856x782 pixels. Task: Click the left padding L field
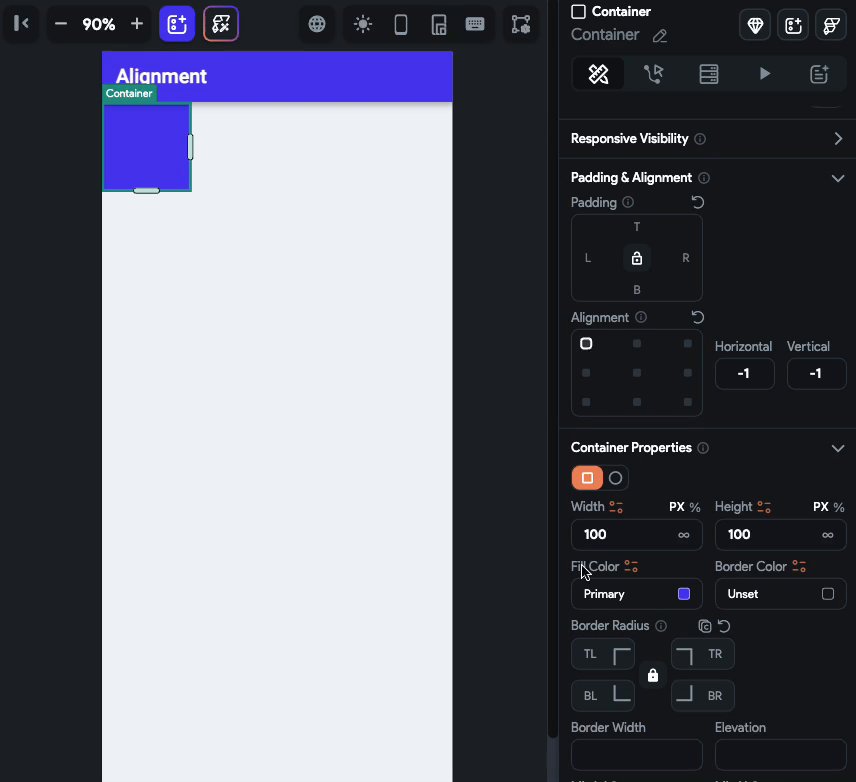click(588, 258)
